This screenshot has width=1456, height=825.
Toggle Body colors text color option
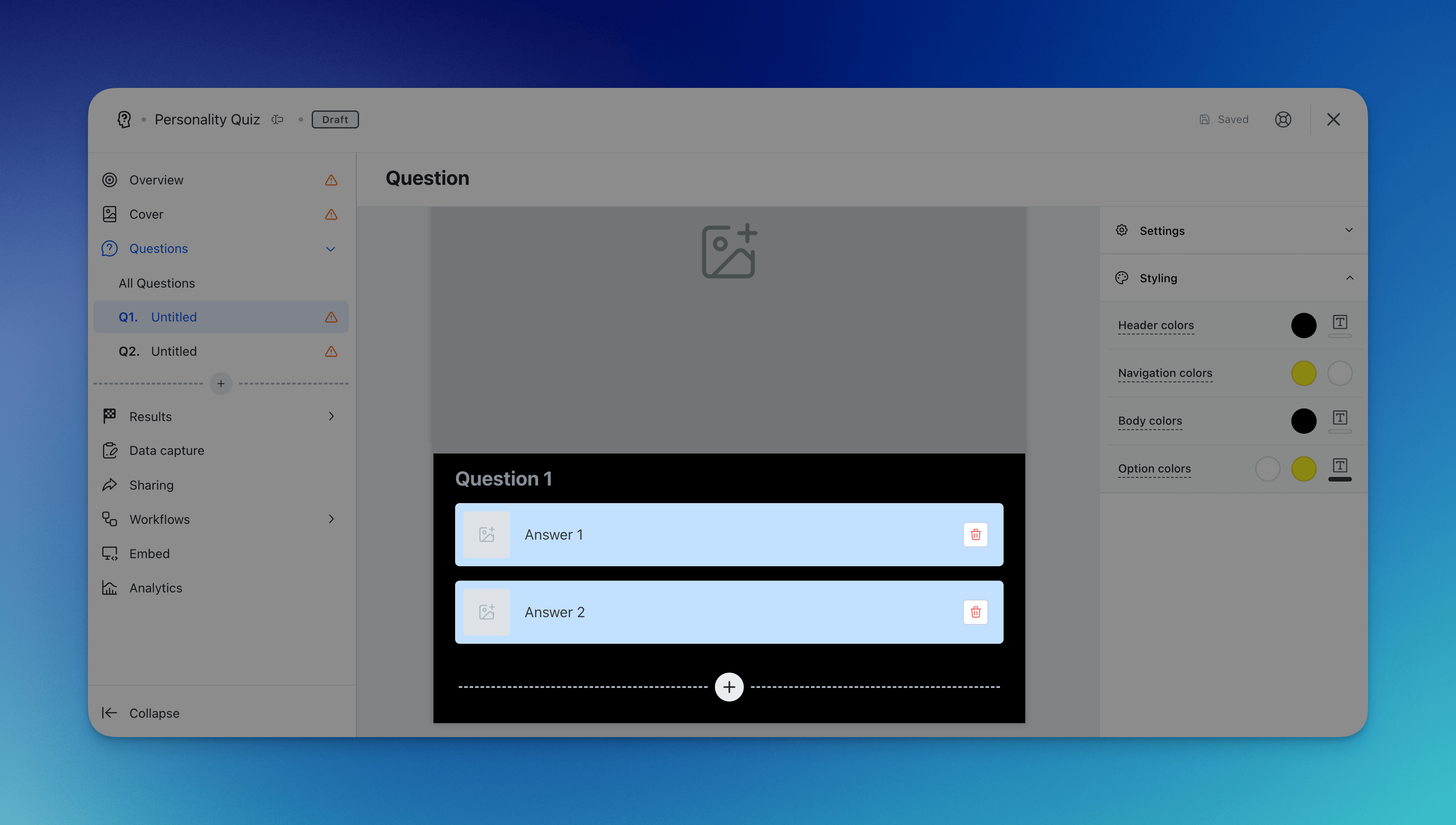(x=1339, y=420)
